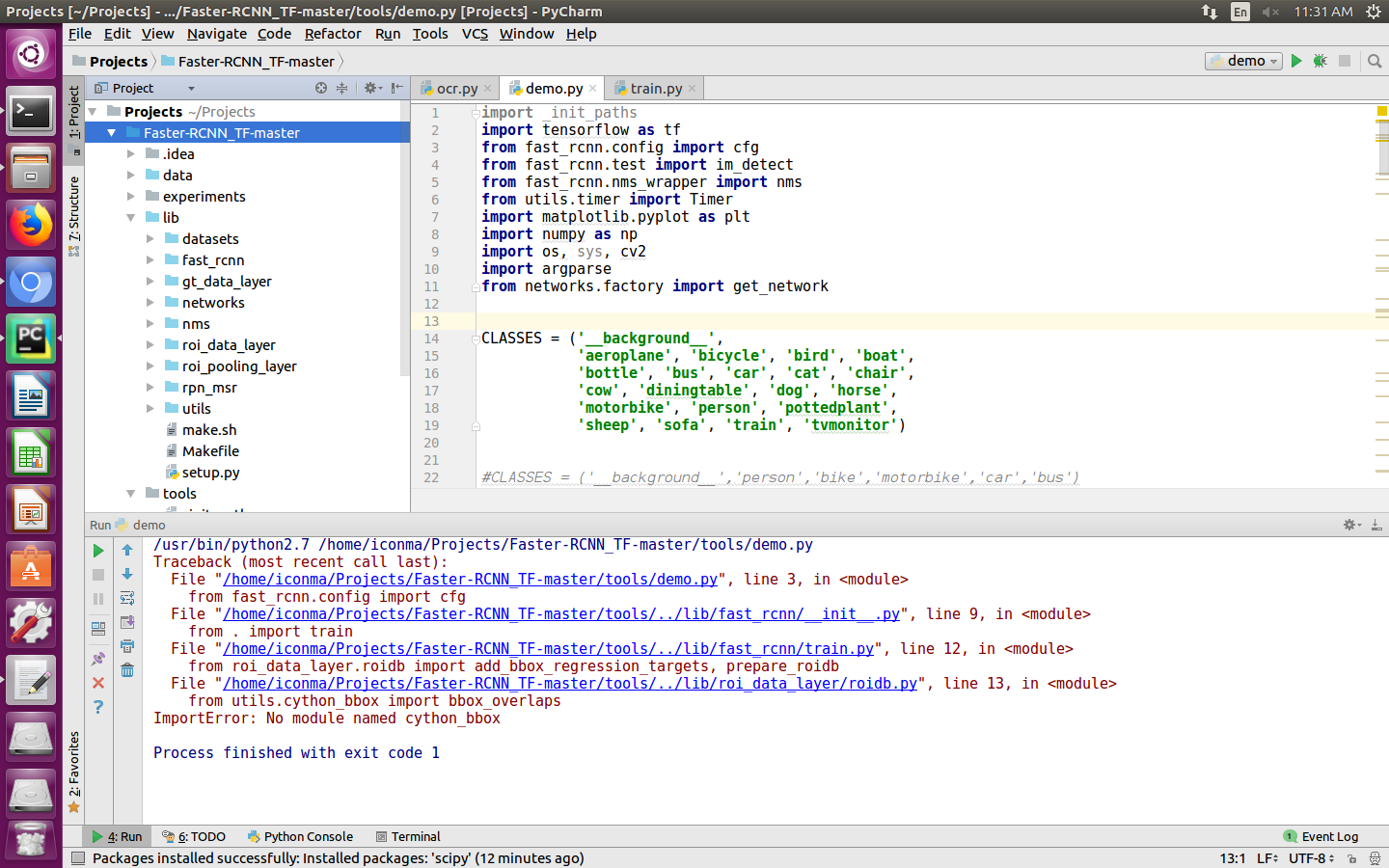Switch to the ocr.py editor tab
Screen dimensions: 1389x868
[456, 88]
